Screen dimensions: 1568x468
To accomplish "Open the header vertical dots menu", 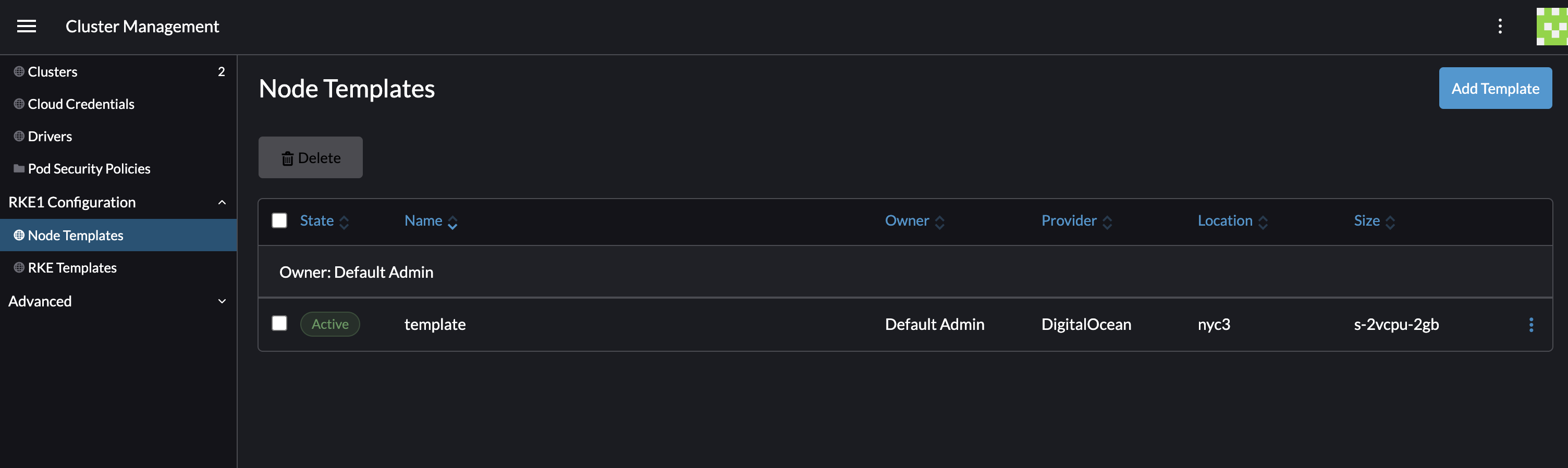I will pos(1500,26).
